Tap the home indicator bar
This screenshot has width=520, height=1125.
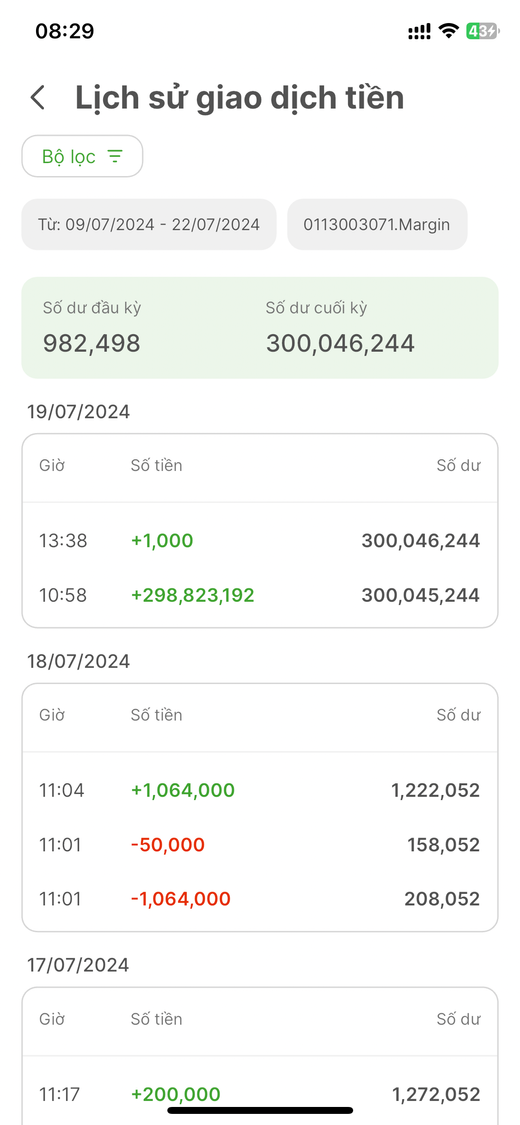[x=260, y=1110]
